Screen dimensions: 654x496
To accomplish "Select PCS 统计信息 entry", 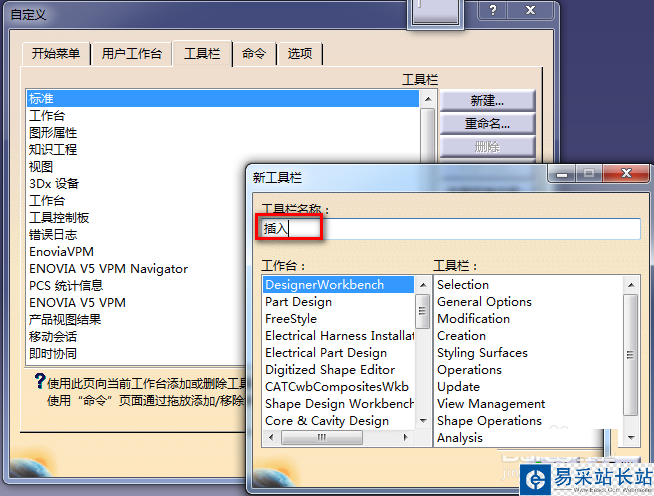I will (66, 285).
